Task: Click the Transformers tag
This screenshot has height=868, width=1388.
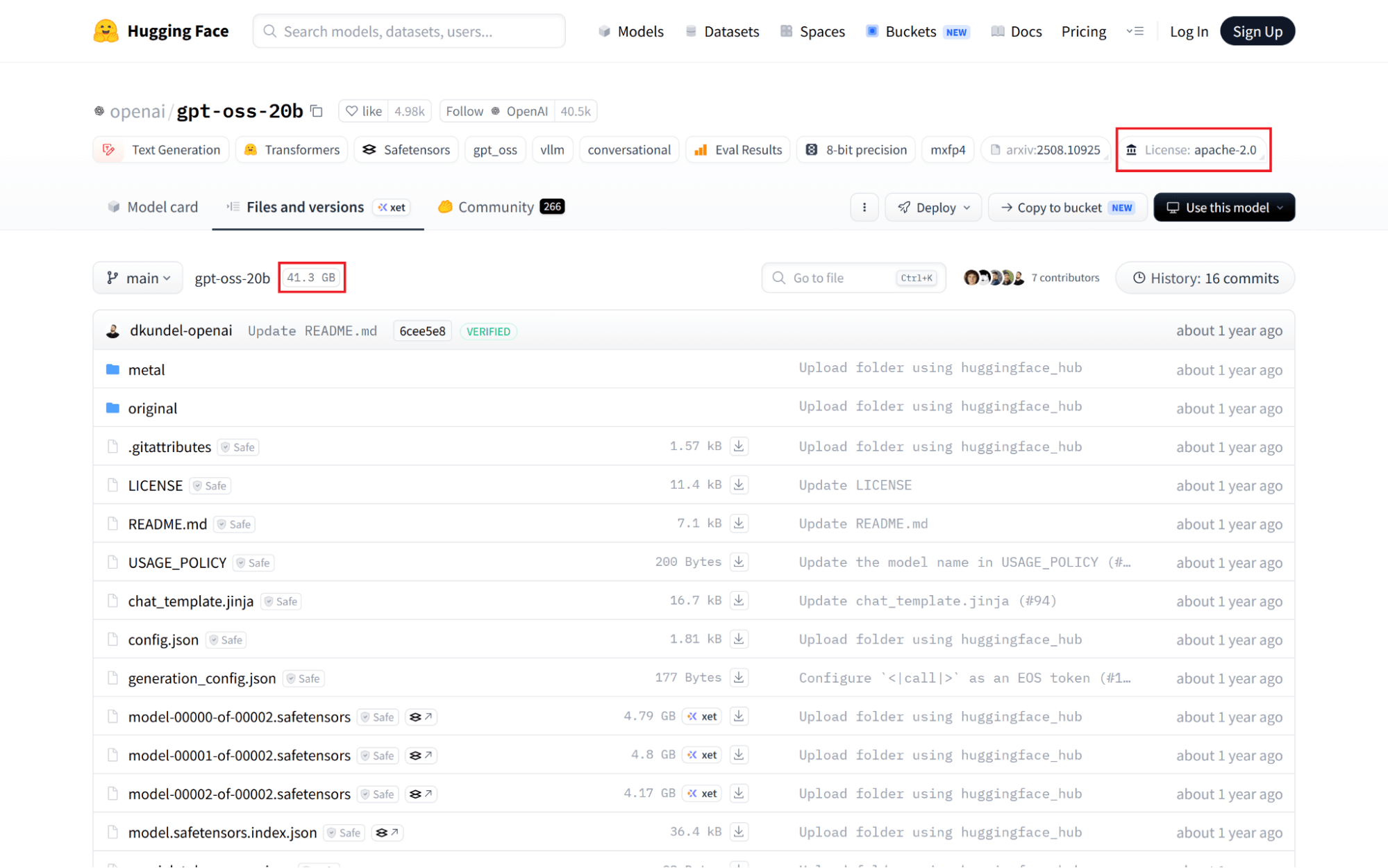Action: click(292, 150)
